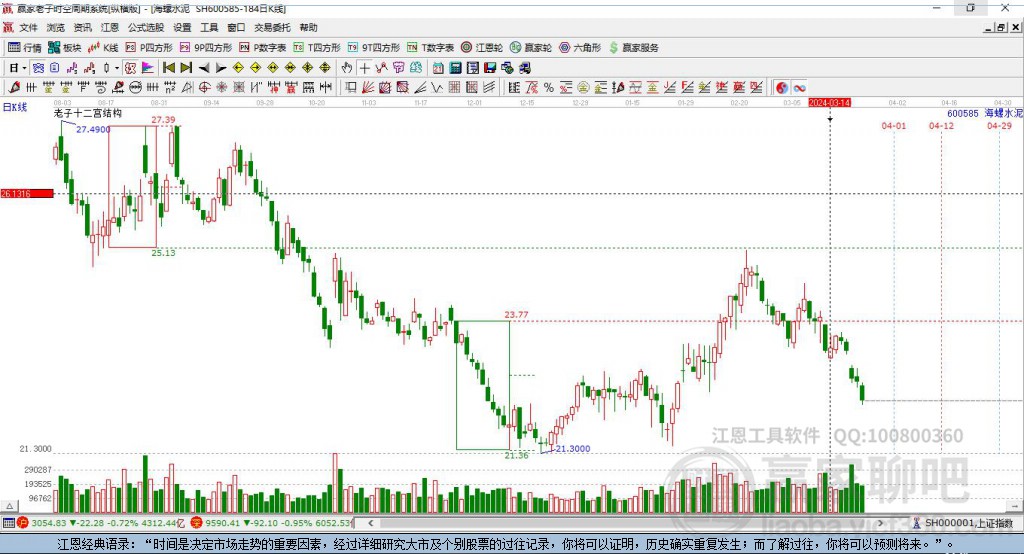Click the left-right yellow diamond icon
Screen dimensions: 1024x554
tap(273, 67)
